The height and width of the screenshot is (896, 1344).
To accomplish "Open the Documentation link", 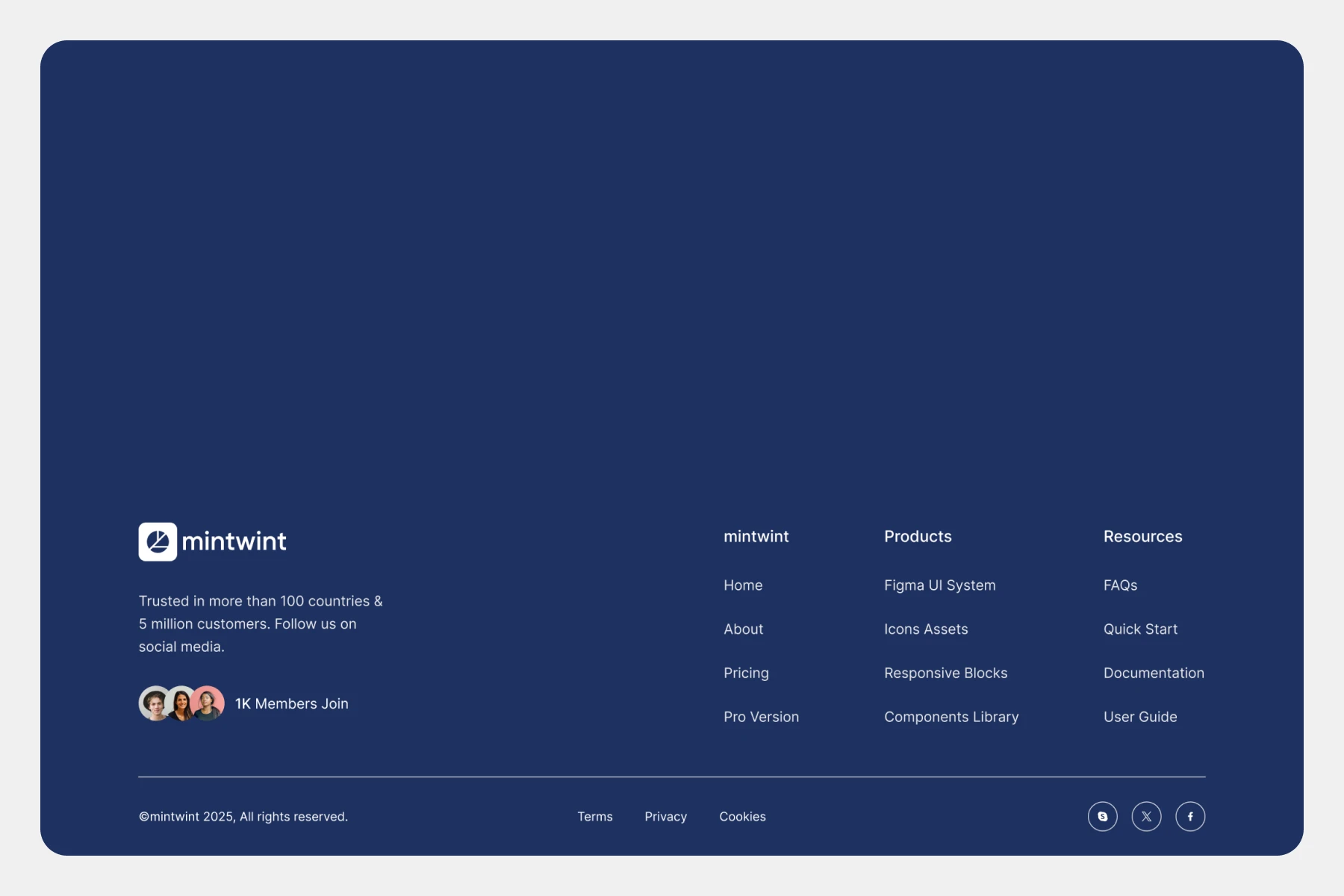I will 1154,673.
